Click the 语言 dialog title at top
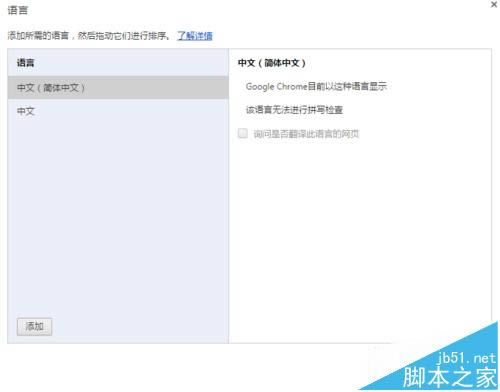This screenshot has height=392, width=500. (x=18, y=10)
